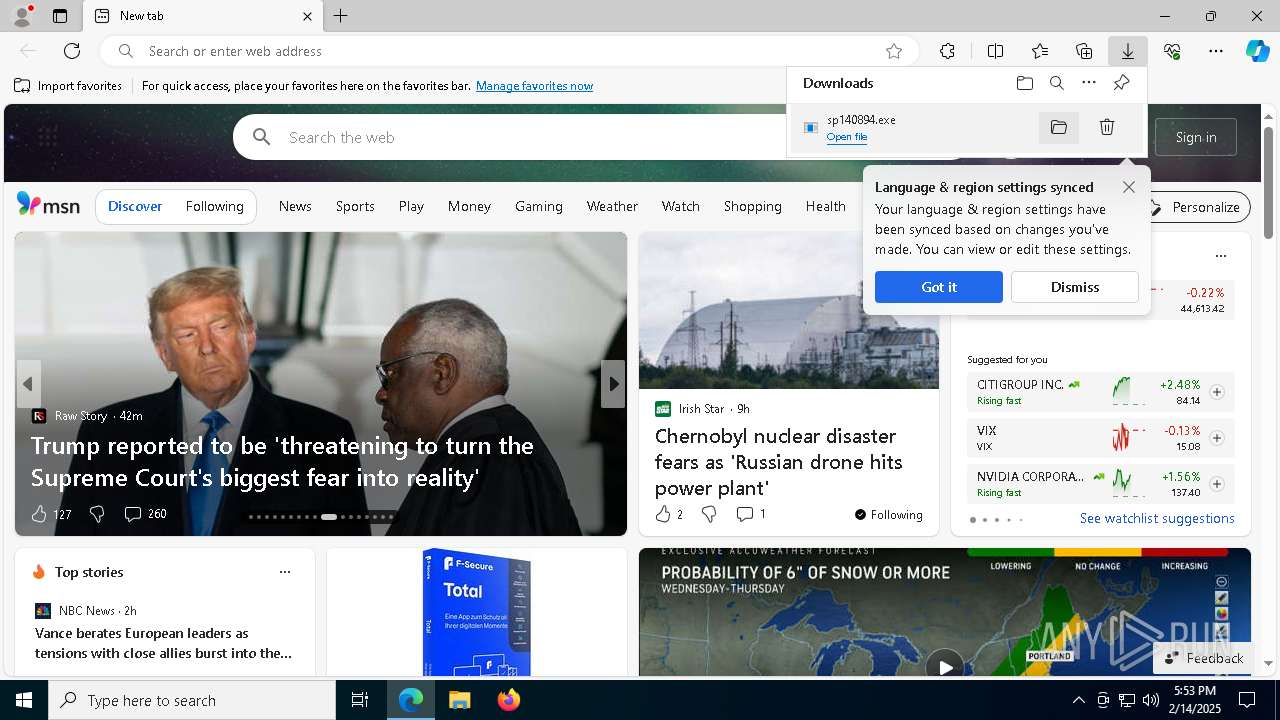The height and width of the screenshot is (720, 1280).
Task: Open Vance berates European leaders story
Action: tap(163, 643)
